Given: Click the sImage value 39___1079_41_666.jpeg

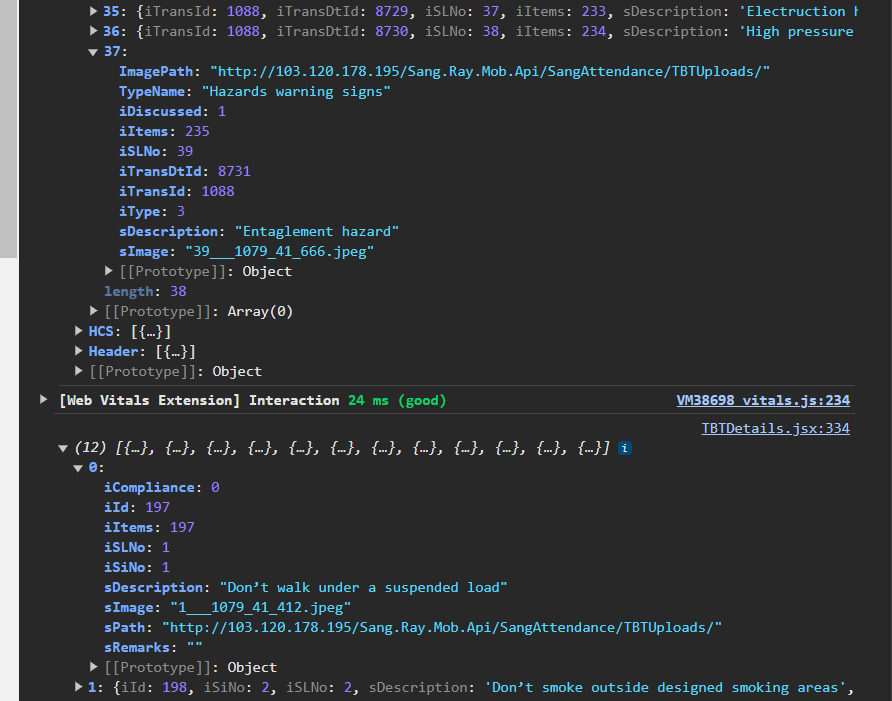Looking at the screenshot, I should tap(273, 251).
